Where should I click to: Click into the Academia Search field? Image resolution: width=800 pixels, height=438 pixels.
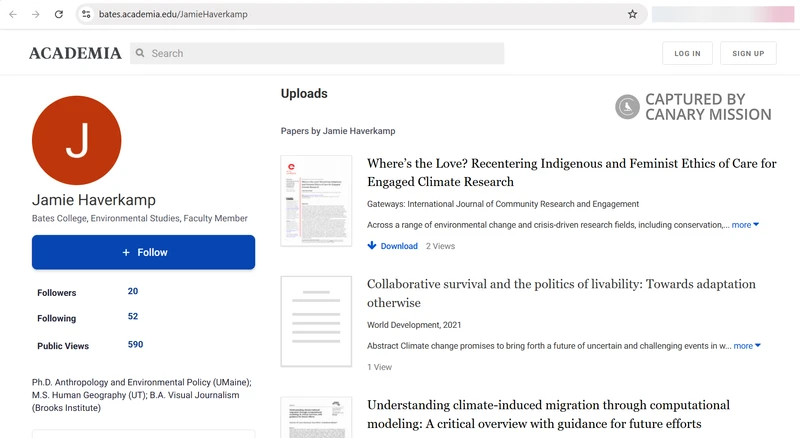click(x=317, y=53)
